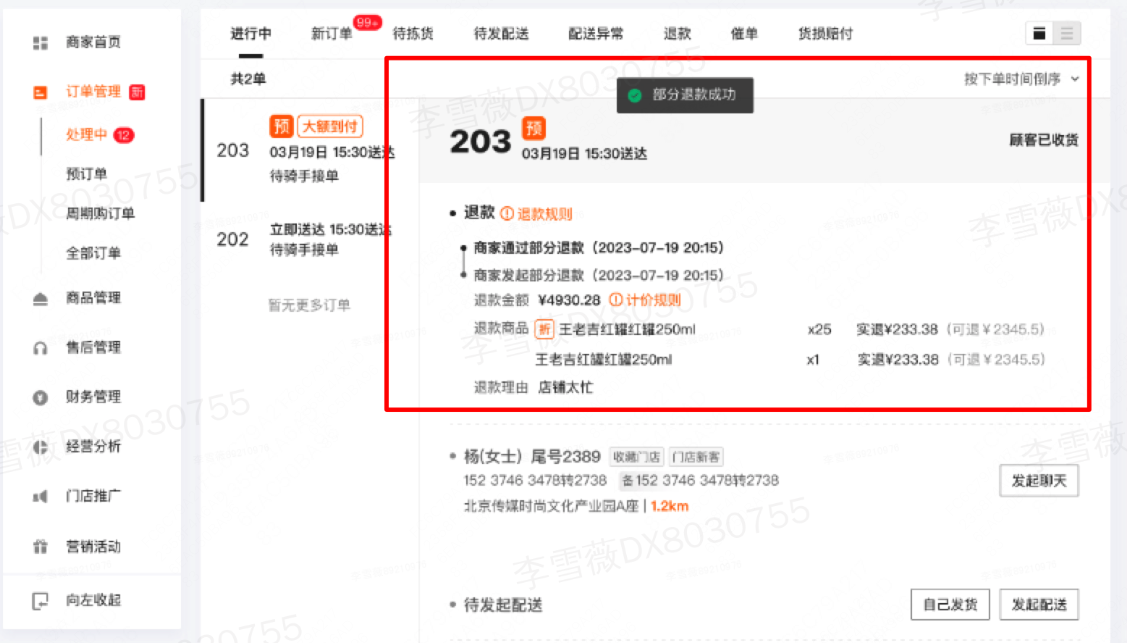This screenshot has height=643, width=1127.
Task: Click the 商家首页 grid icon in sidebar
Action: tap(40, 43)
